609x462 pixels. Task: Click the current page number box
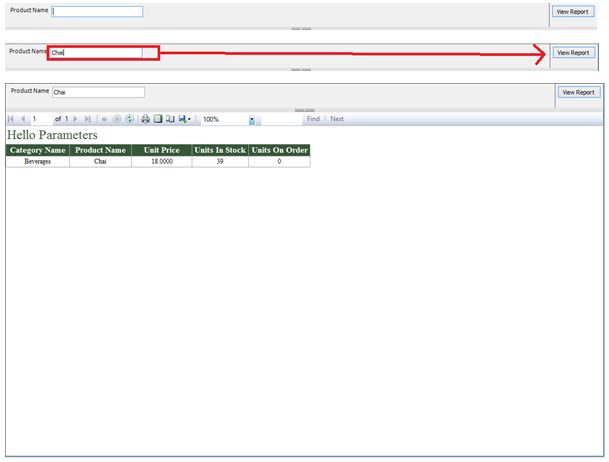click(41, 119)
